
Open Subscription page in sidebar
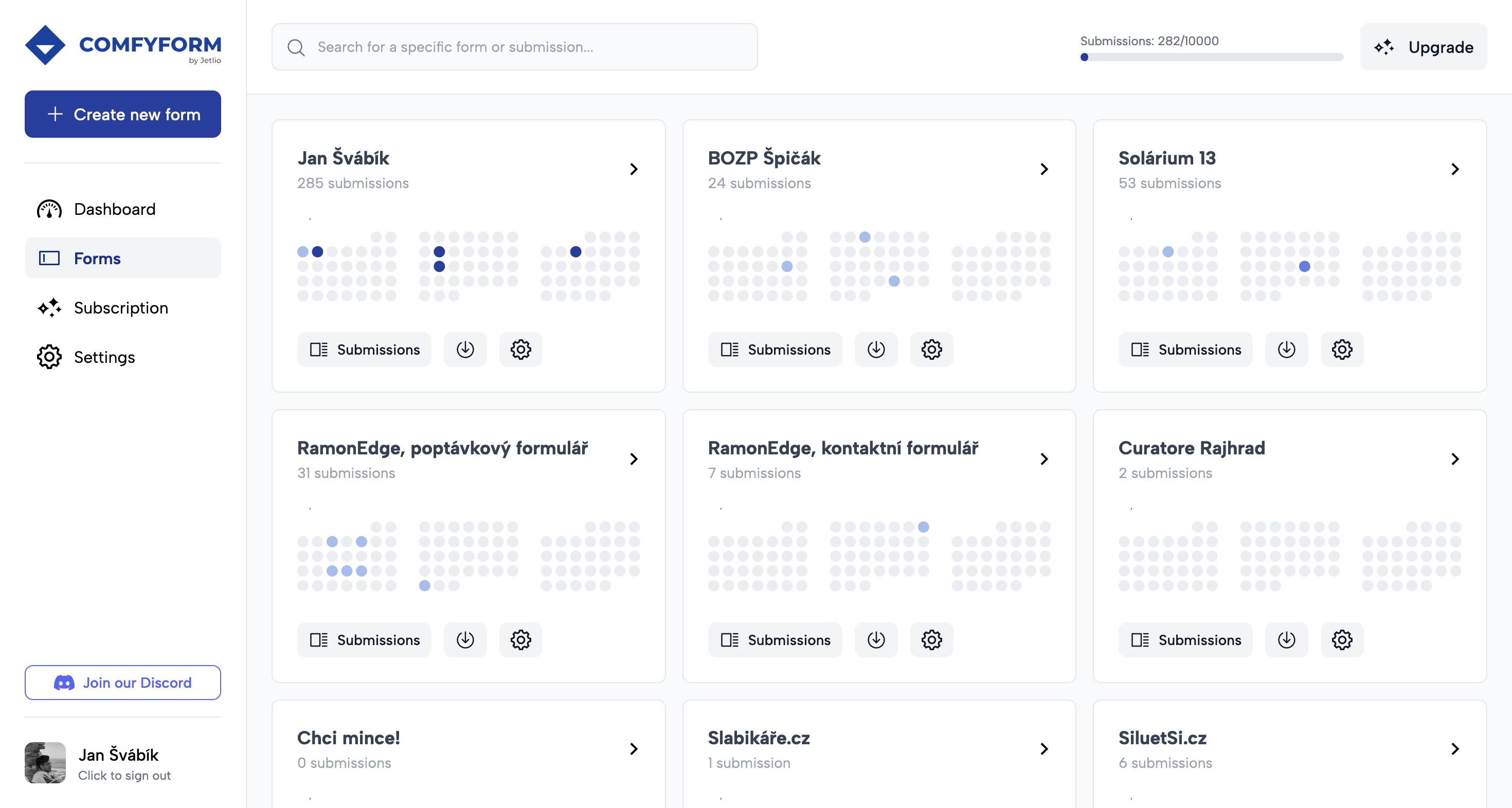point(120,308)
